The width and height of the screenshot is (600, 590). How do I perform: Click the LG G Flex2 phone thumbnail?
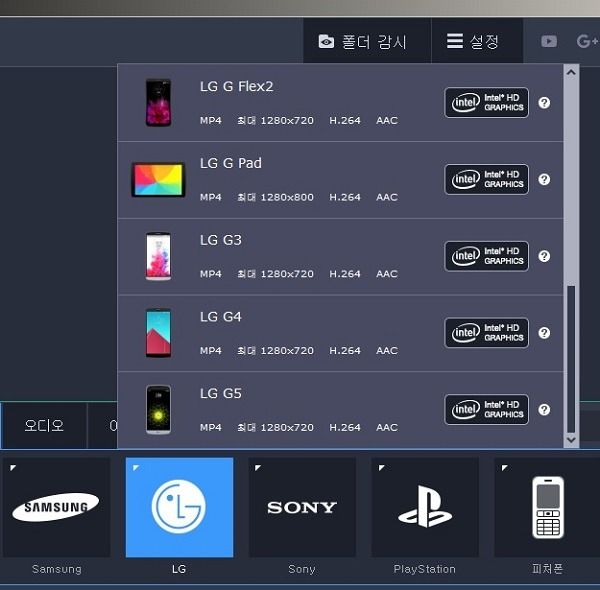point(158,103)
